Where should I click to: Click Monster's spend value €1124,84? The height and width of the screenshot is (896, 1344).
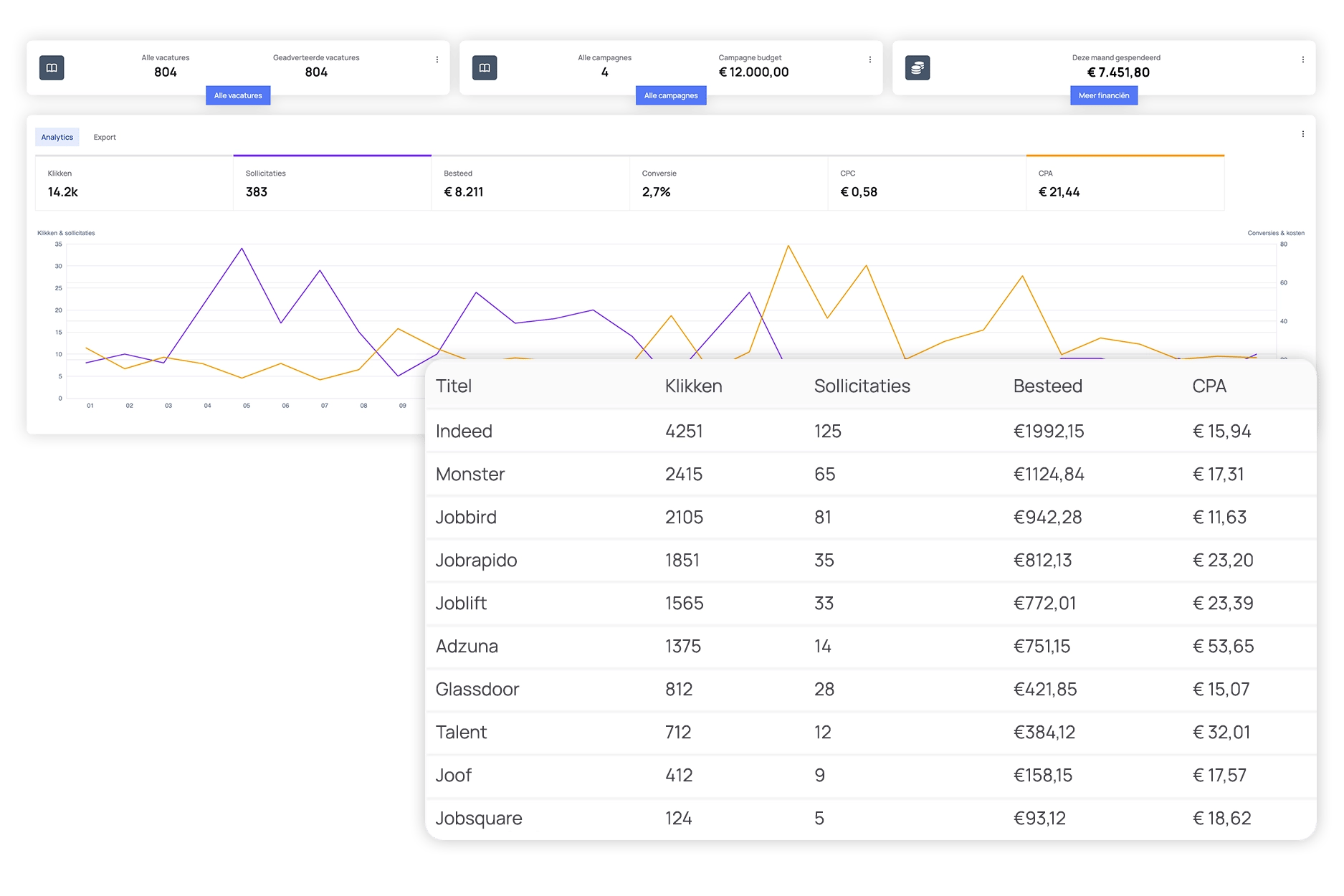click(x=1049, y=475)
